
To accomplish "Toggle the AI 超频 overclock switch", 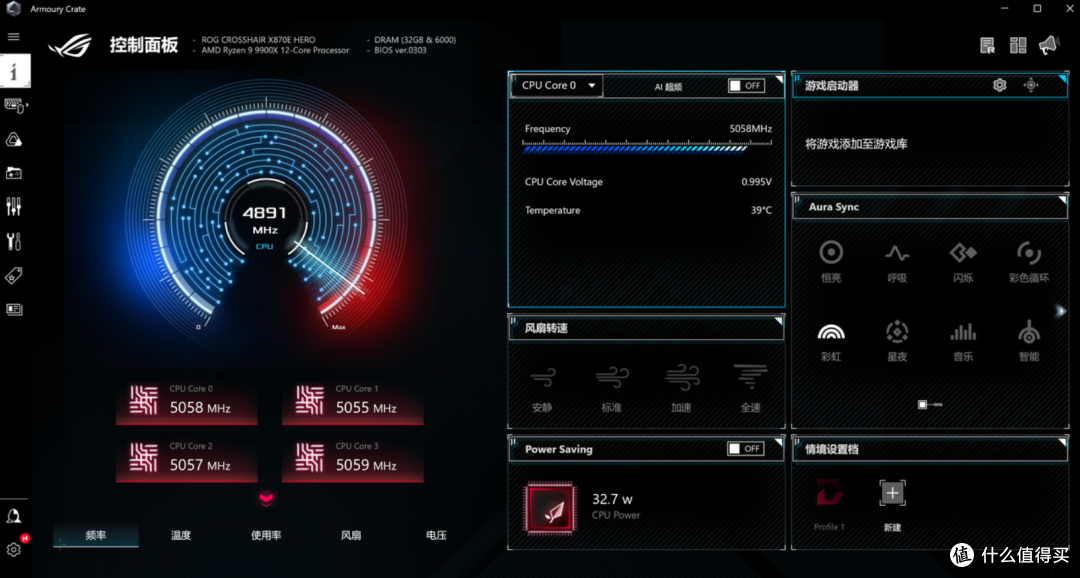I will pyautogui.click(x=746, y=85).
